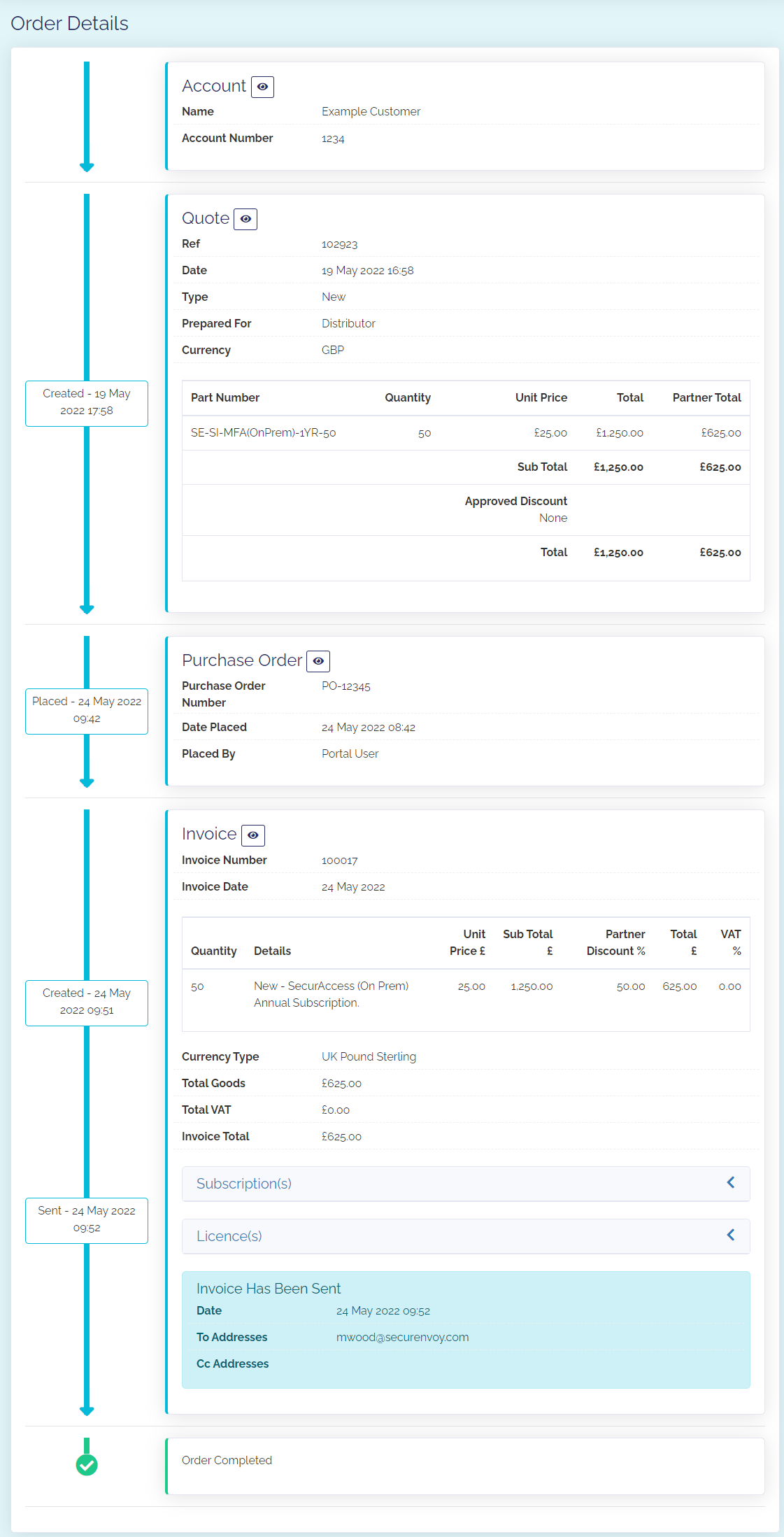784x1537 pixels.
Task: Open the Subscription(s) heading
Action: pos(244,1184)
